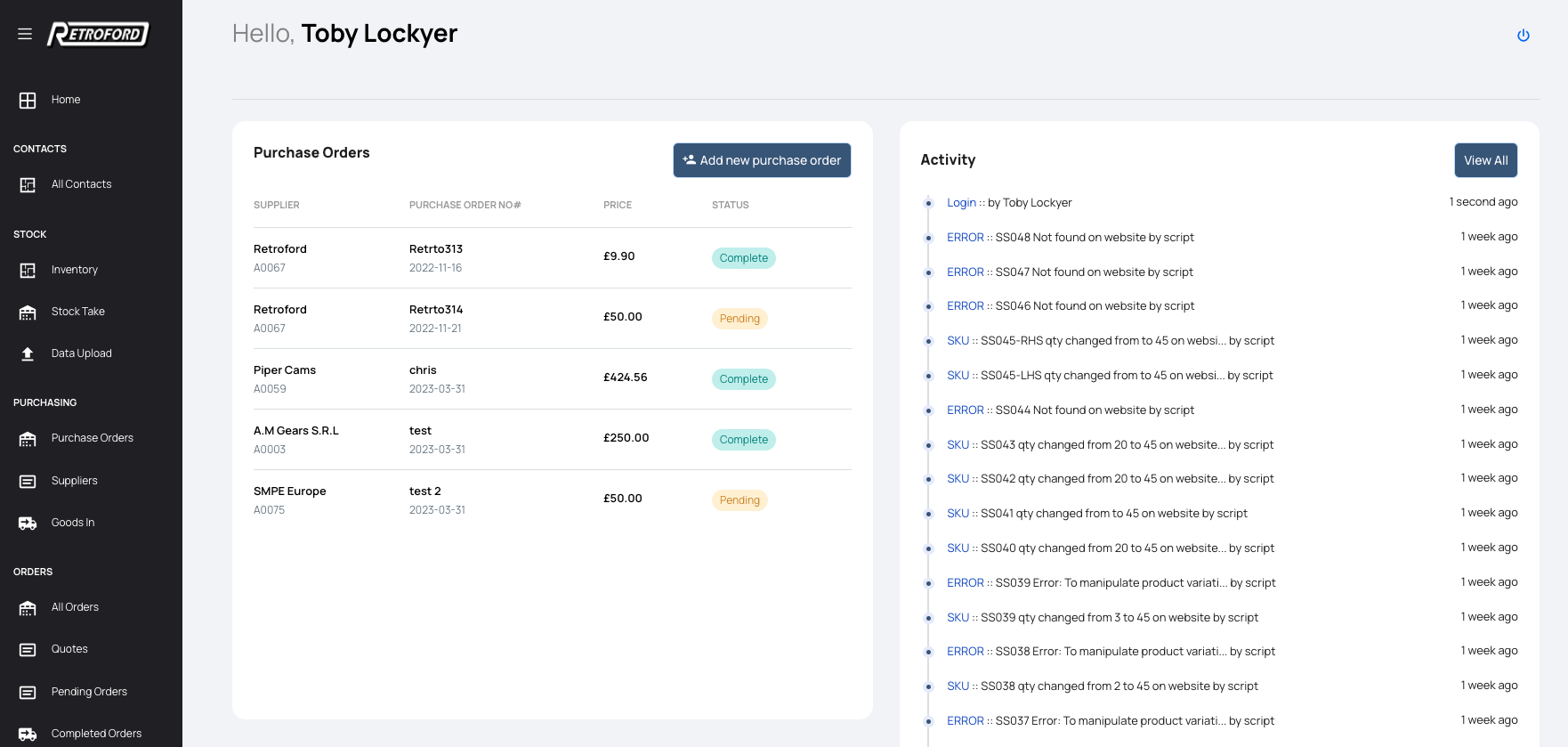Click the power logout icon

(1524, 36)
